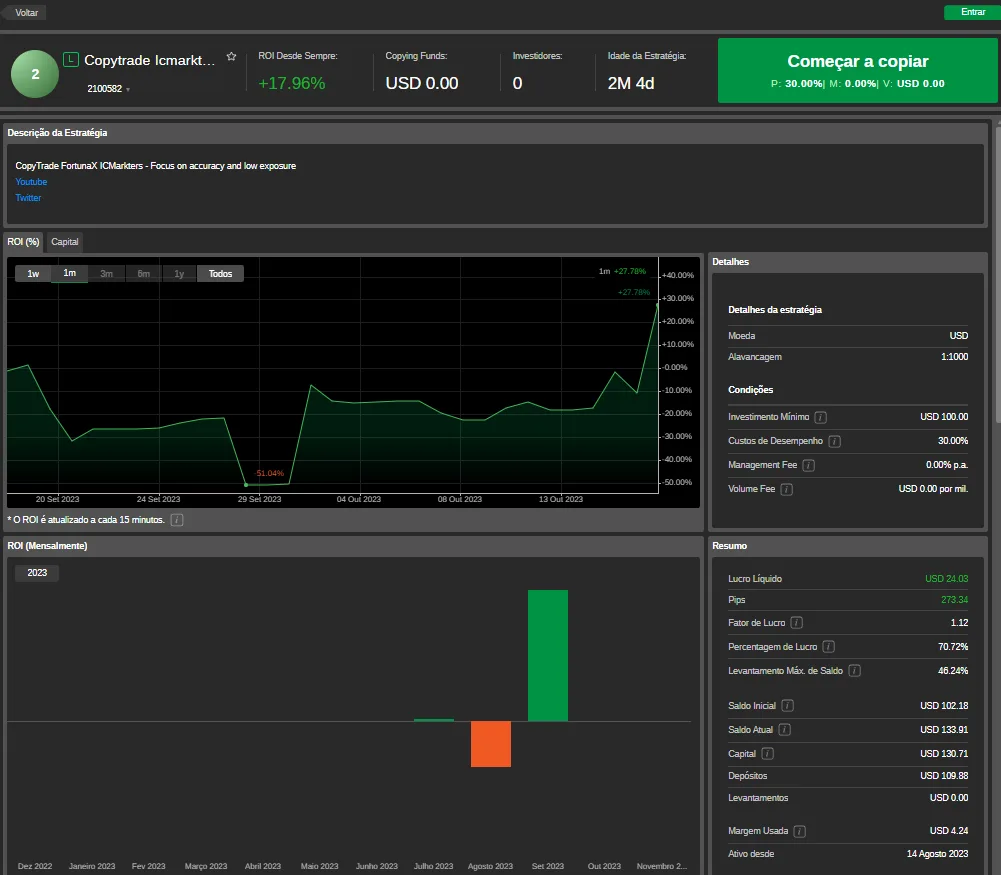Click the green Set 2023 monthly bar
The image size is (1001, 875).
(x=548, y=655)
